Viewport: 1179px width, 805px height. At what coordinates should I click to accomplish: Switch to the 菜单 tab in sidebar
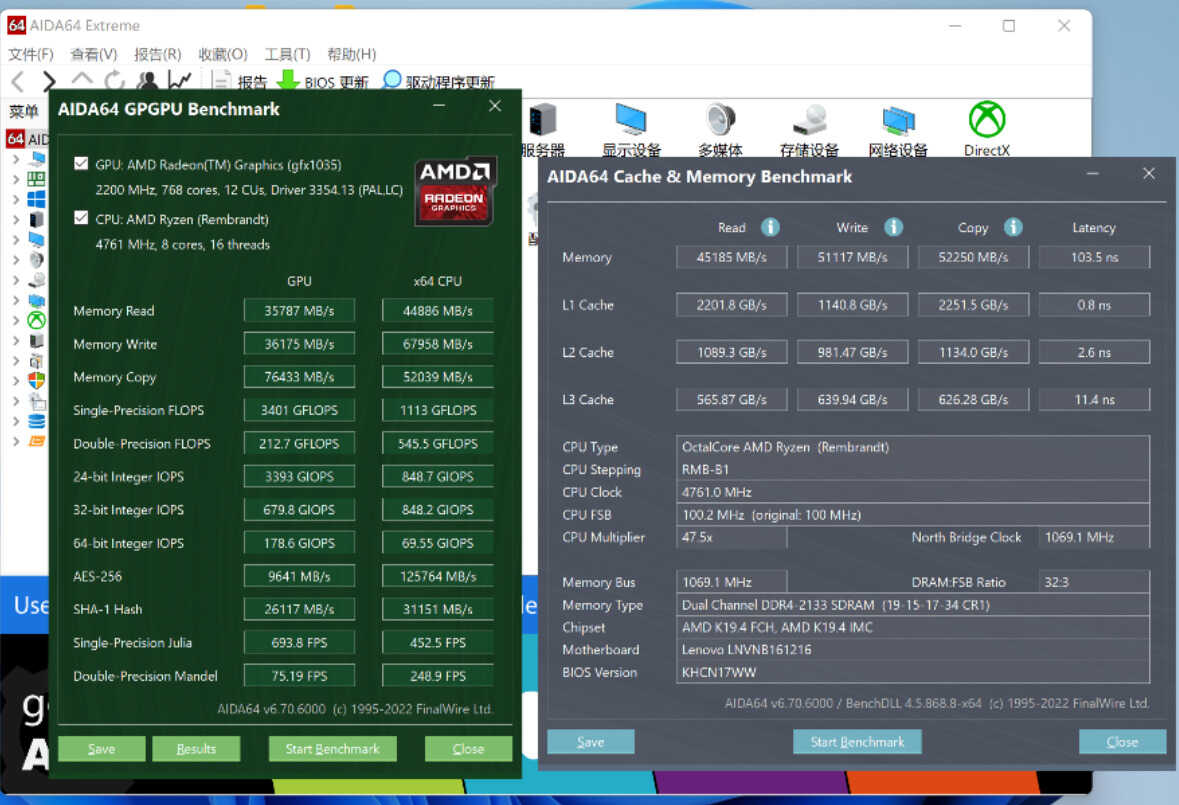point(23,112)
